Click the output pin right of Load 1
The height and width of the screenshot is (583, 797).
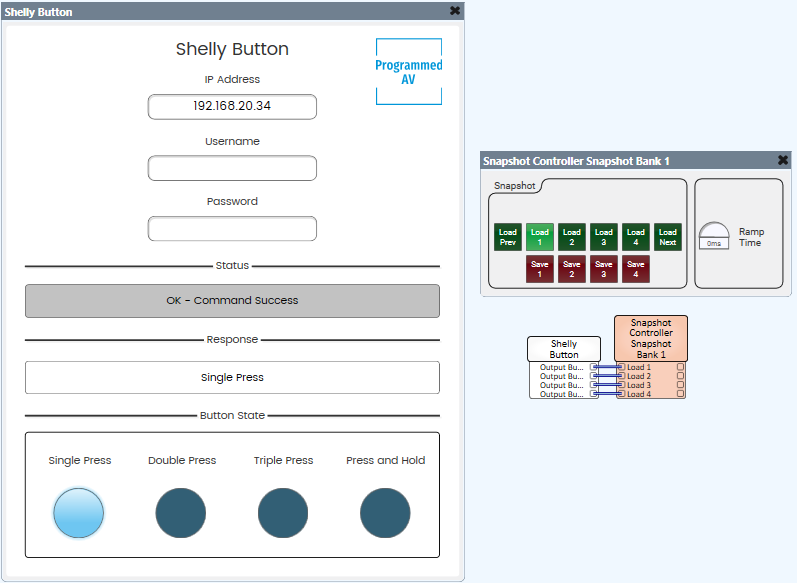[x=681, y=366]
